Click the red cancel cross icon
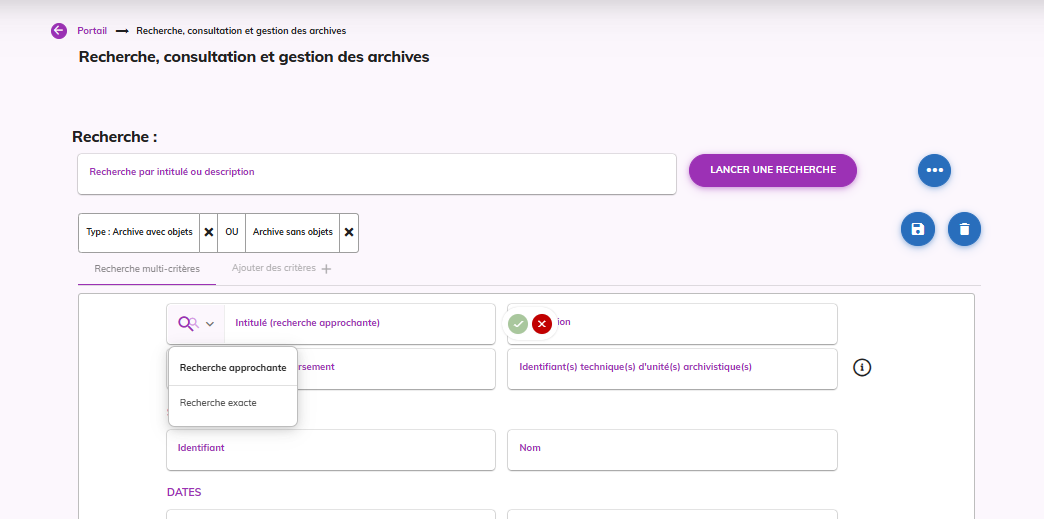The width and height of the screenshot is (1044, 519). tap(542, 324)
